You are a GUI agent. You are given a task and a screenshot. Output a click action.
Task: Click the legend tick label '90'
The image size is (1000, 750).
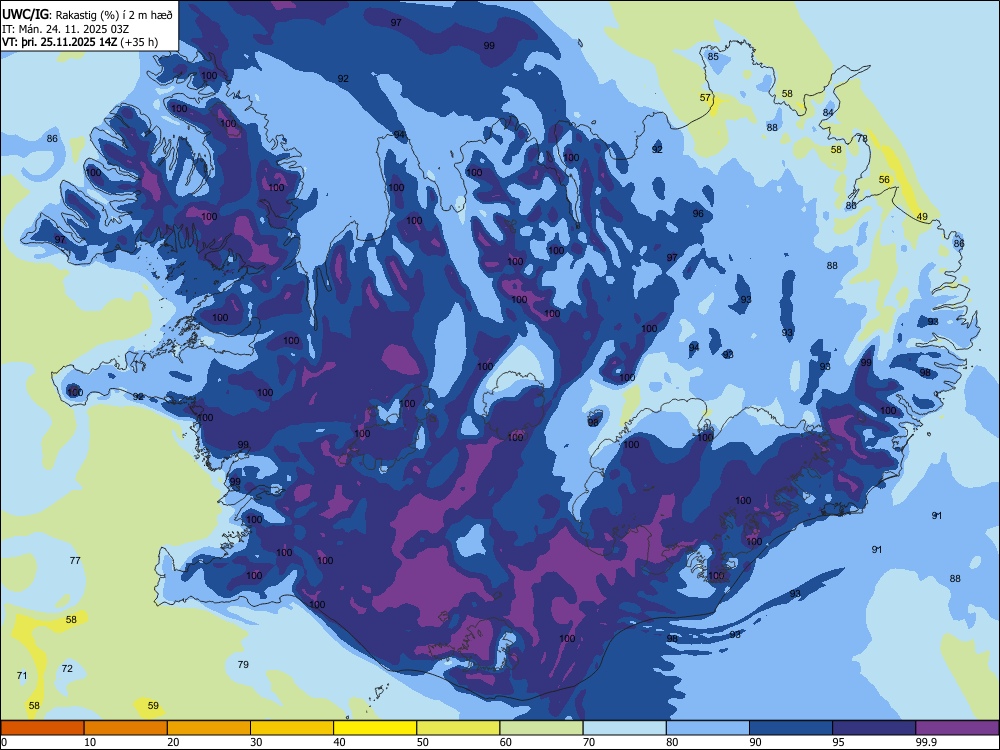point(755,742)
